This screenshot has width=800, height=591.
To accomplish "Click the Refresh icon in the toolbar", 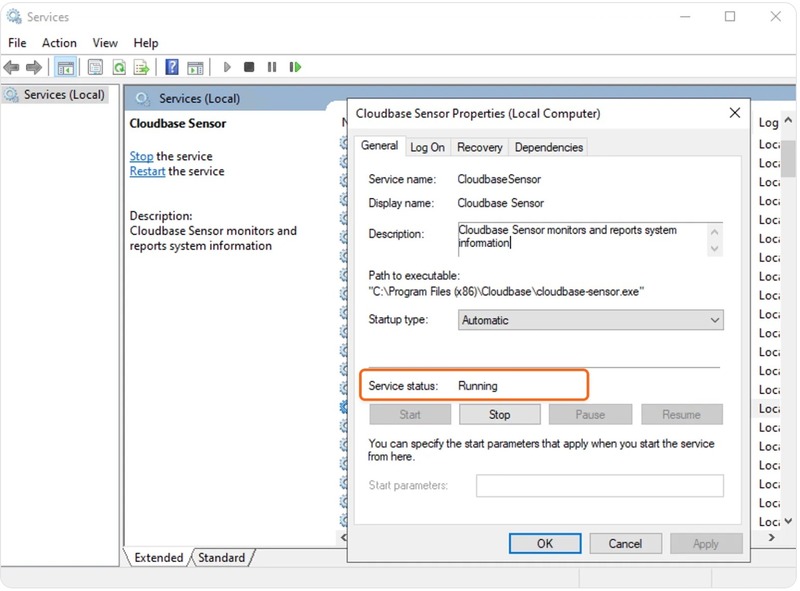I will click(x=120, y=67).
